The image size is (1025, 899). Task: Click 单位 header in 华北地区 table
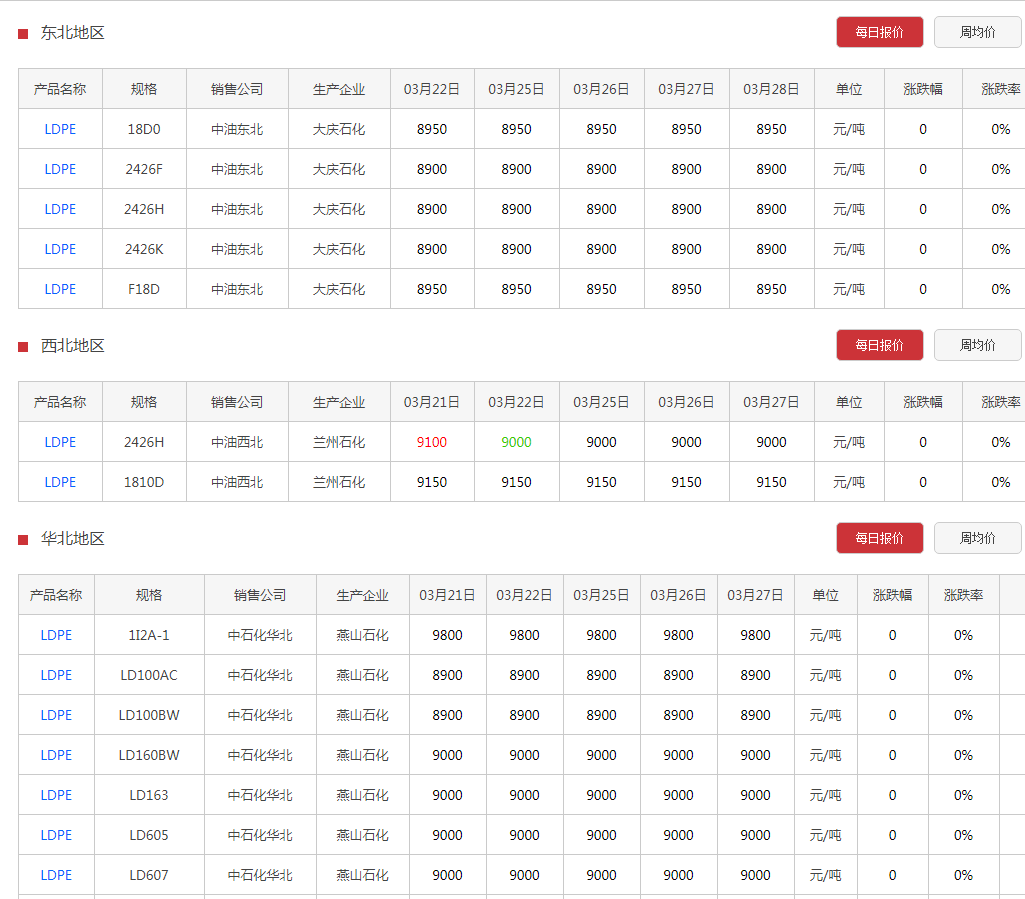(826, 595)
